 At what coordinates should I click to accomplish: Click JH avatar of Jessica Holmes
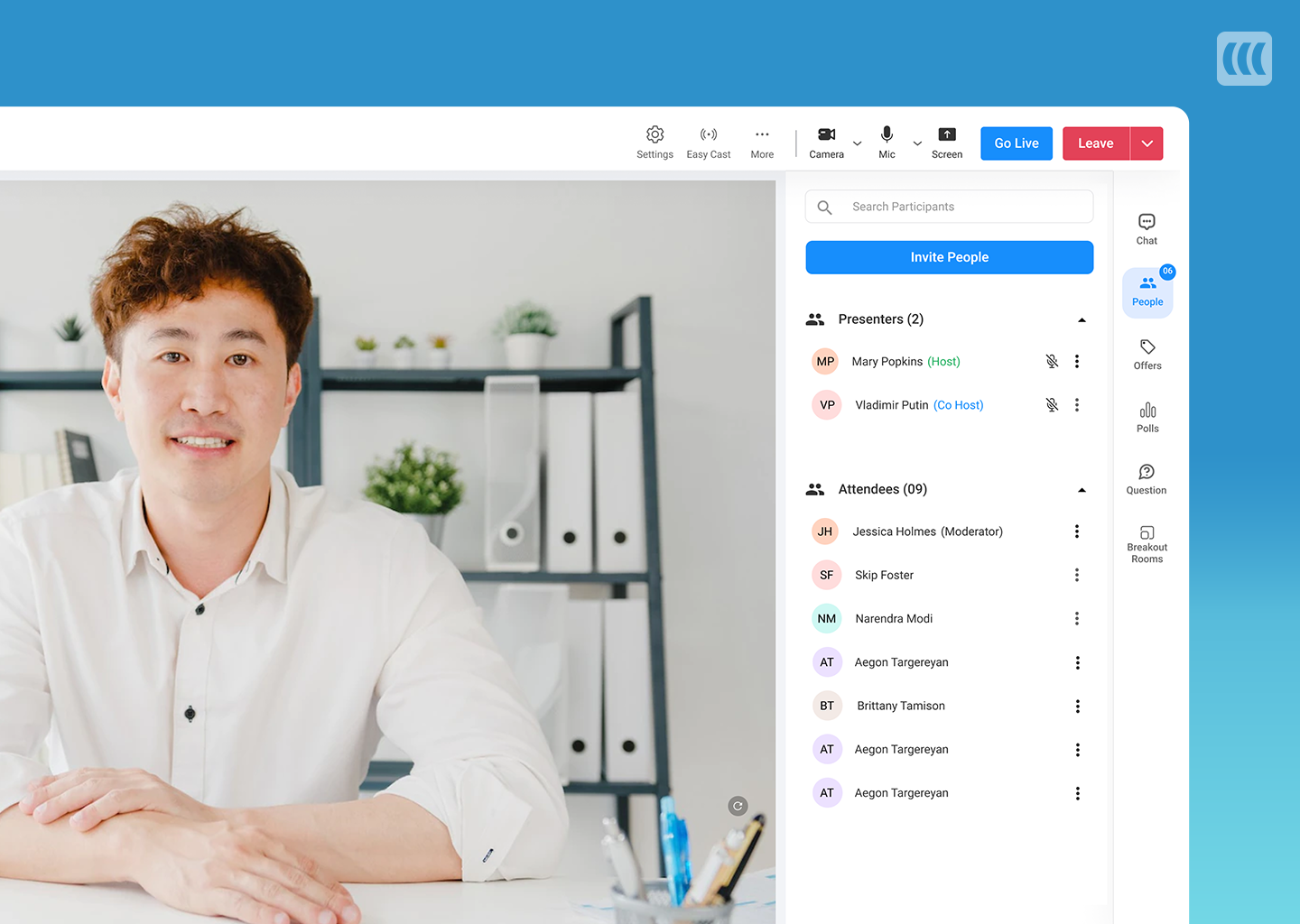point(825,531)
